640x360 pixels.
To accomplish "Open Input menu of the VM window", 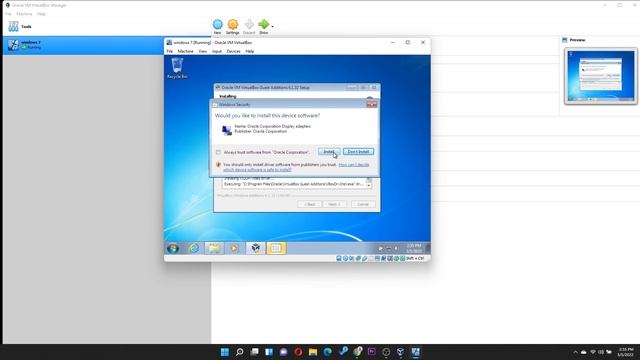I will click(217, 51).
